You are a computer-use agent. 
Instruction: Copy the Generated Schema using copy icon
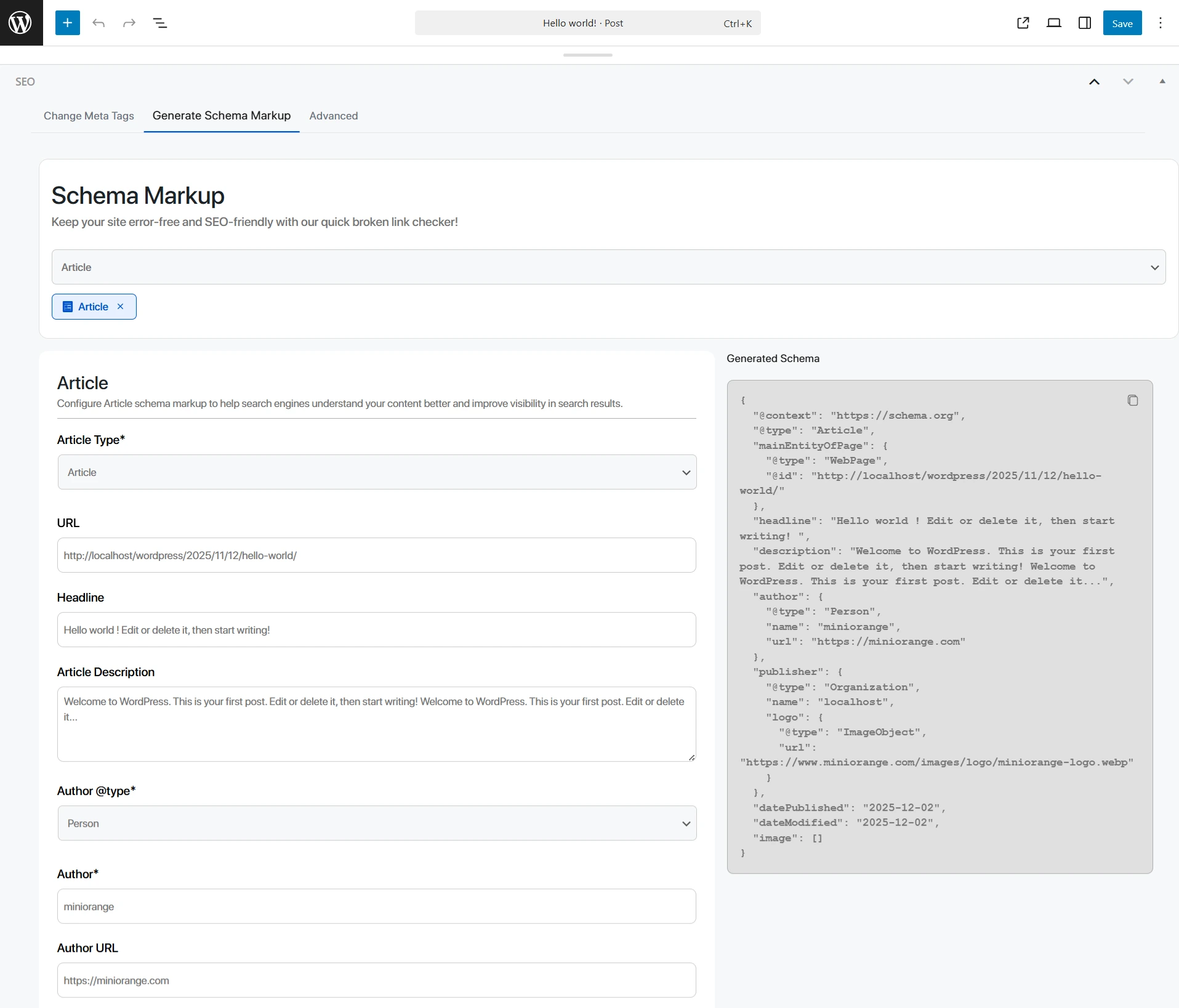[1132, 400]
